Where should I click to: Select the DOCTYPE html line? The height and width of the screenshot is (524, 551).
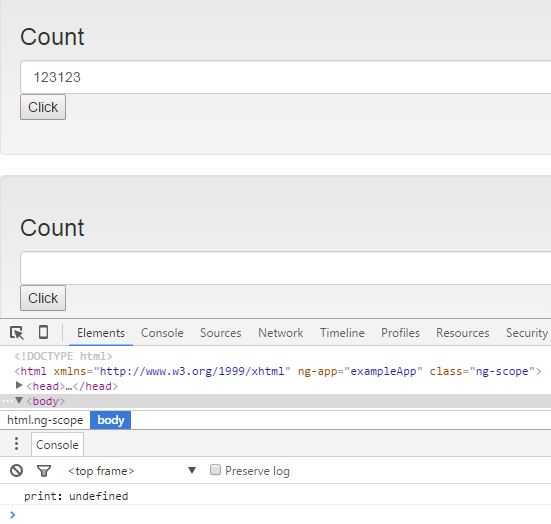[63, 356]
